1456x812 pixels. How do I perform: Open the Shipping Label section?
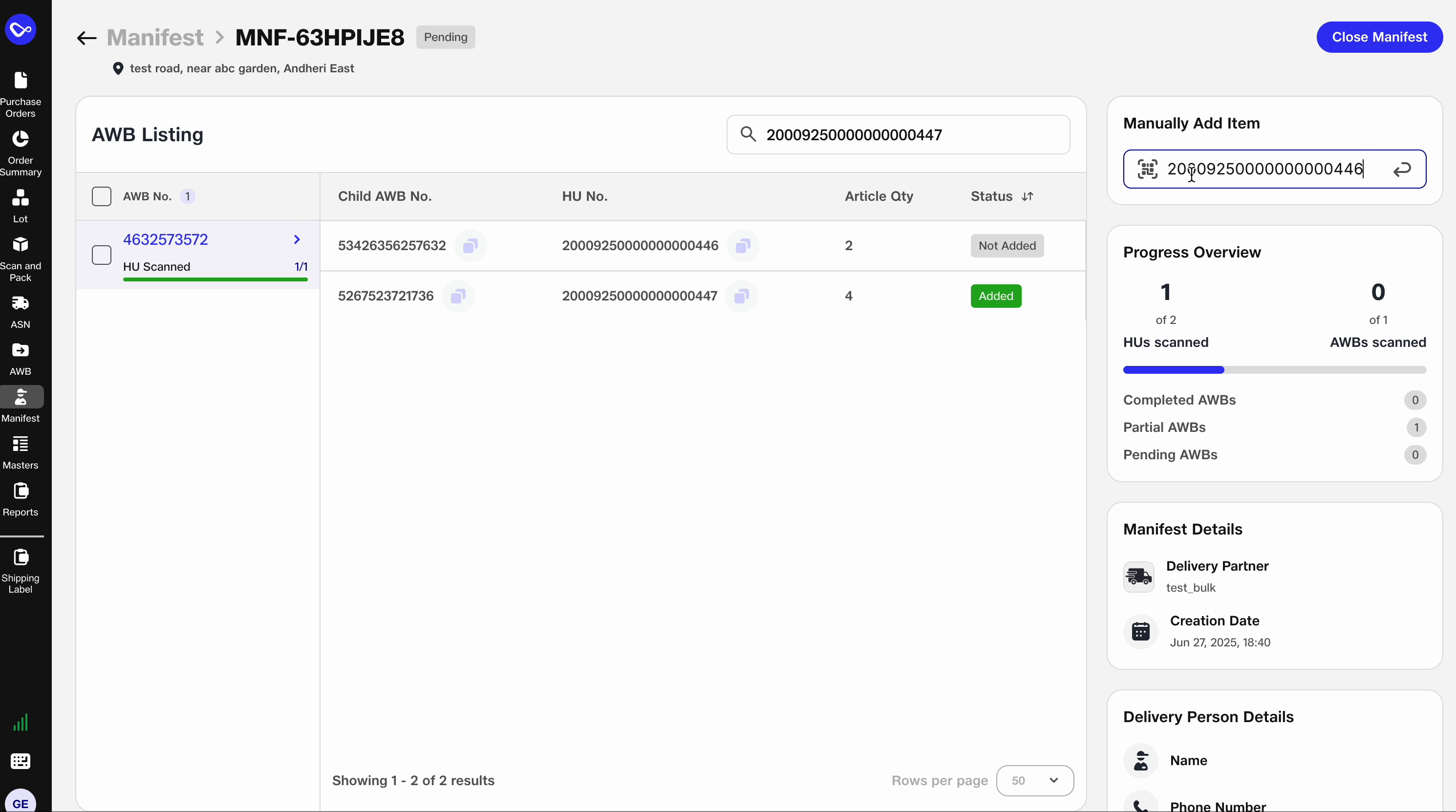[21, 571]
